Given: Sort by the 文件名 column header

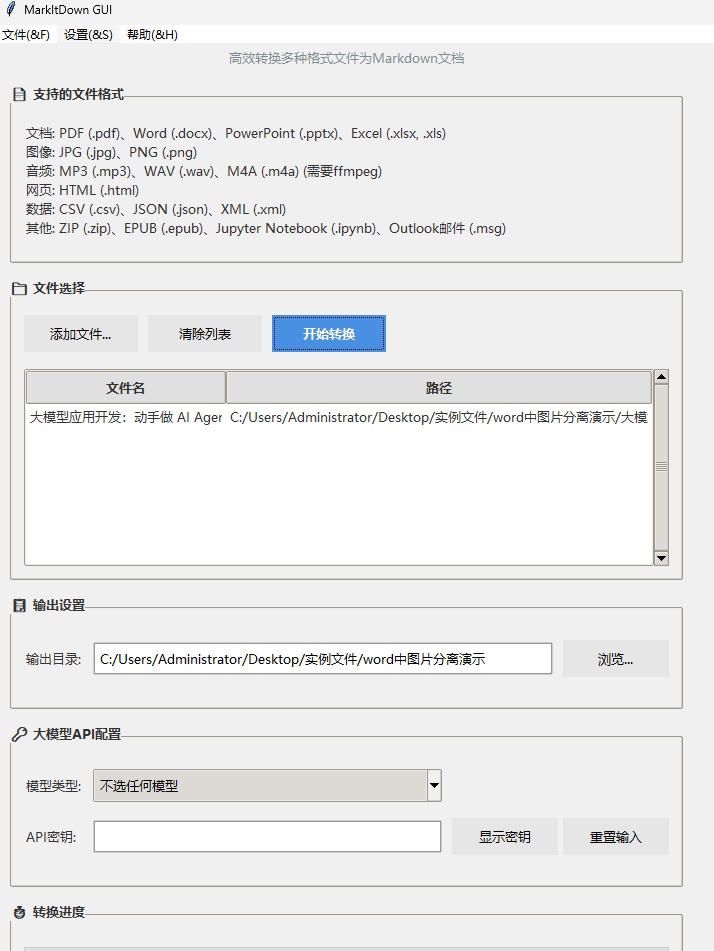Looking at the screenshot, I should coord(126,388).
